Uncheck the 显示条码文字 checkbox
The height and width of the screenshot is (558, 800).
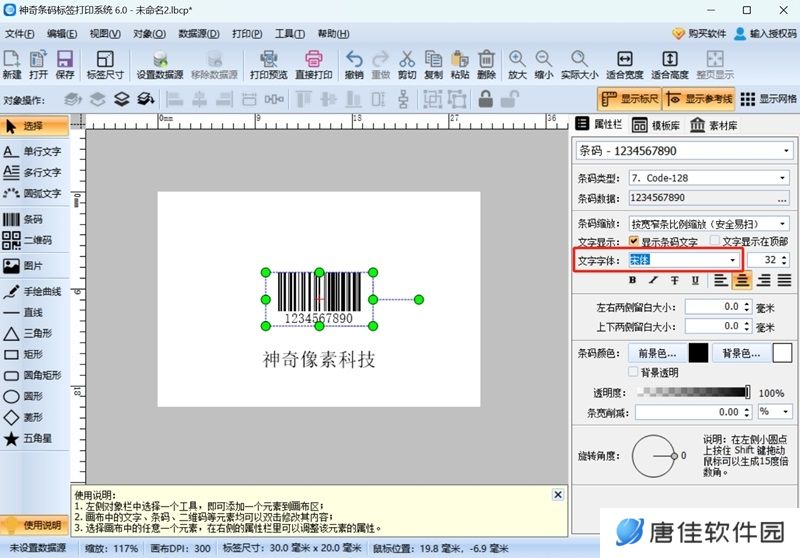[634, 241]
